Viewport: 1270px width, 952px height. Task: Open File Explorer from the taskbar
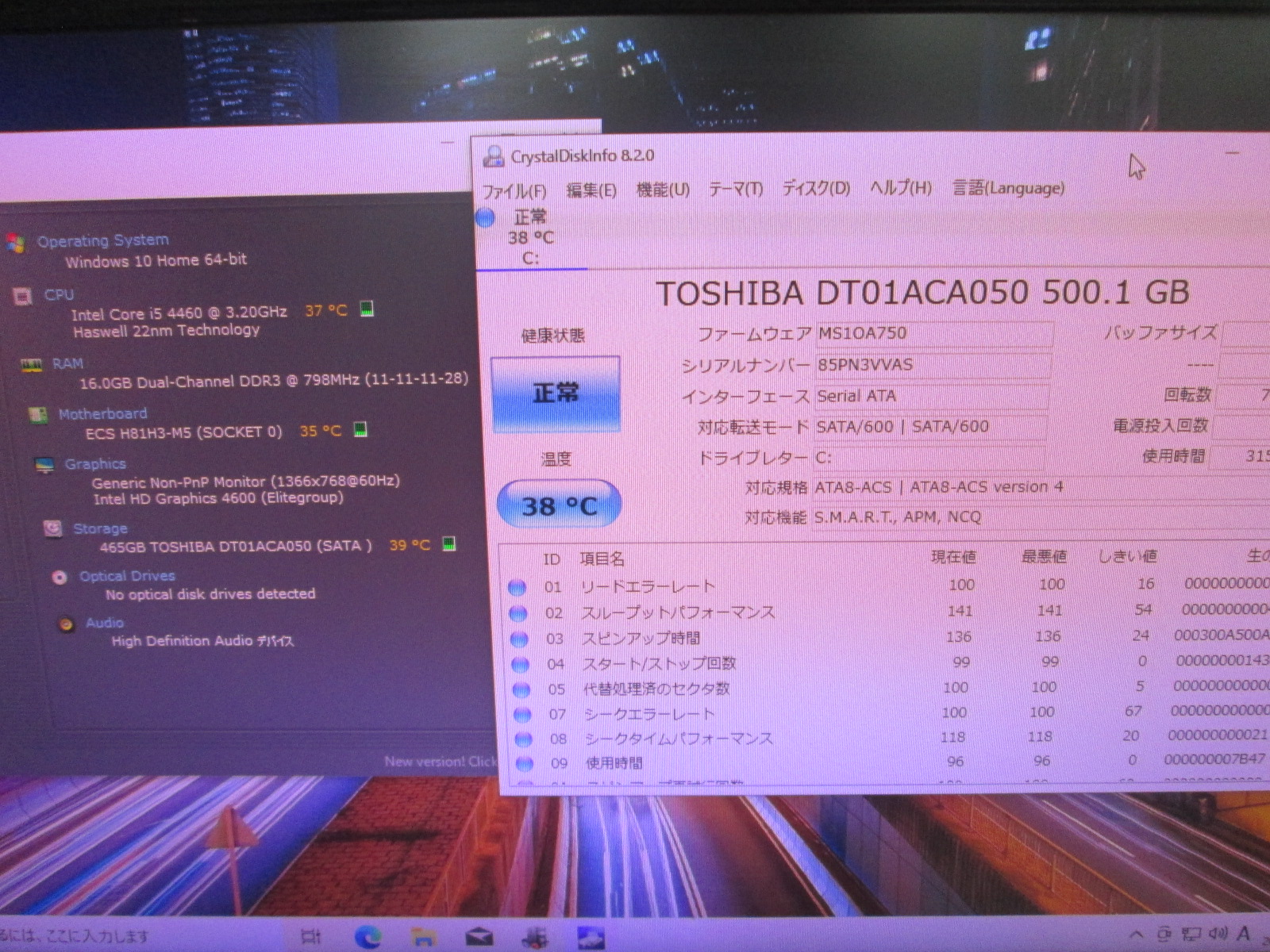tap(423, 937)
